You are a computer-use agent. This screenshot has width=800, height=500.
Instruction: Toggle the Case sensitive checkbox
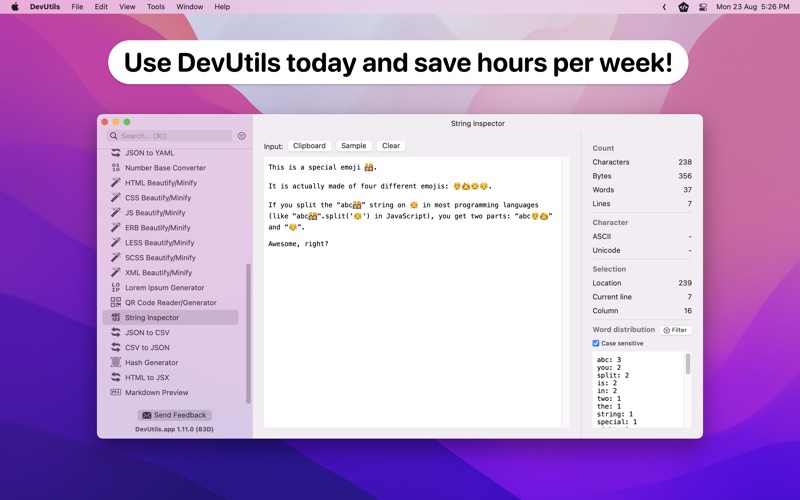point(595,343)
